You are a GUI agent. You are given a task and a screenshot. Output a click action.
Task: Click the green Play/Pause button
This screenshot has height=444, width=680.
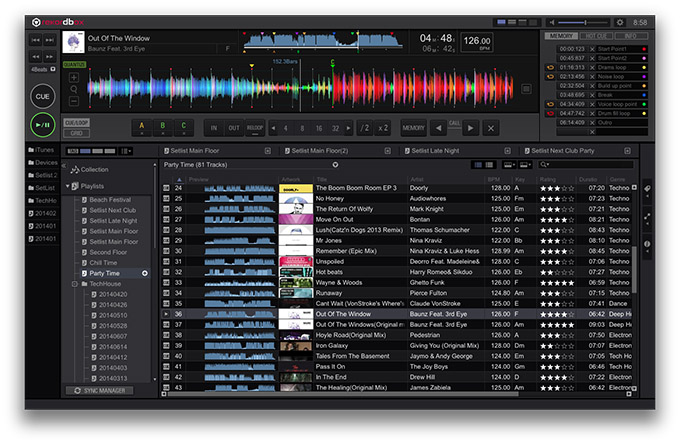(42, 125)
